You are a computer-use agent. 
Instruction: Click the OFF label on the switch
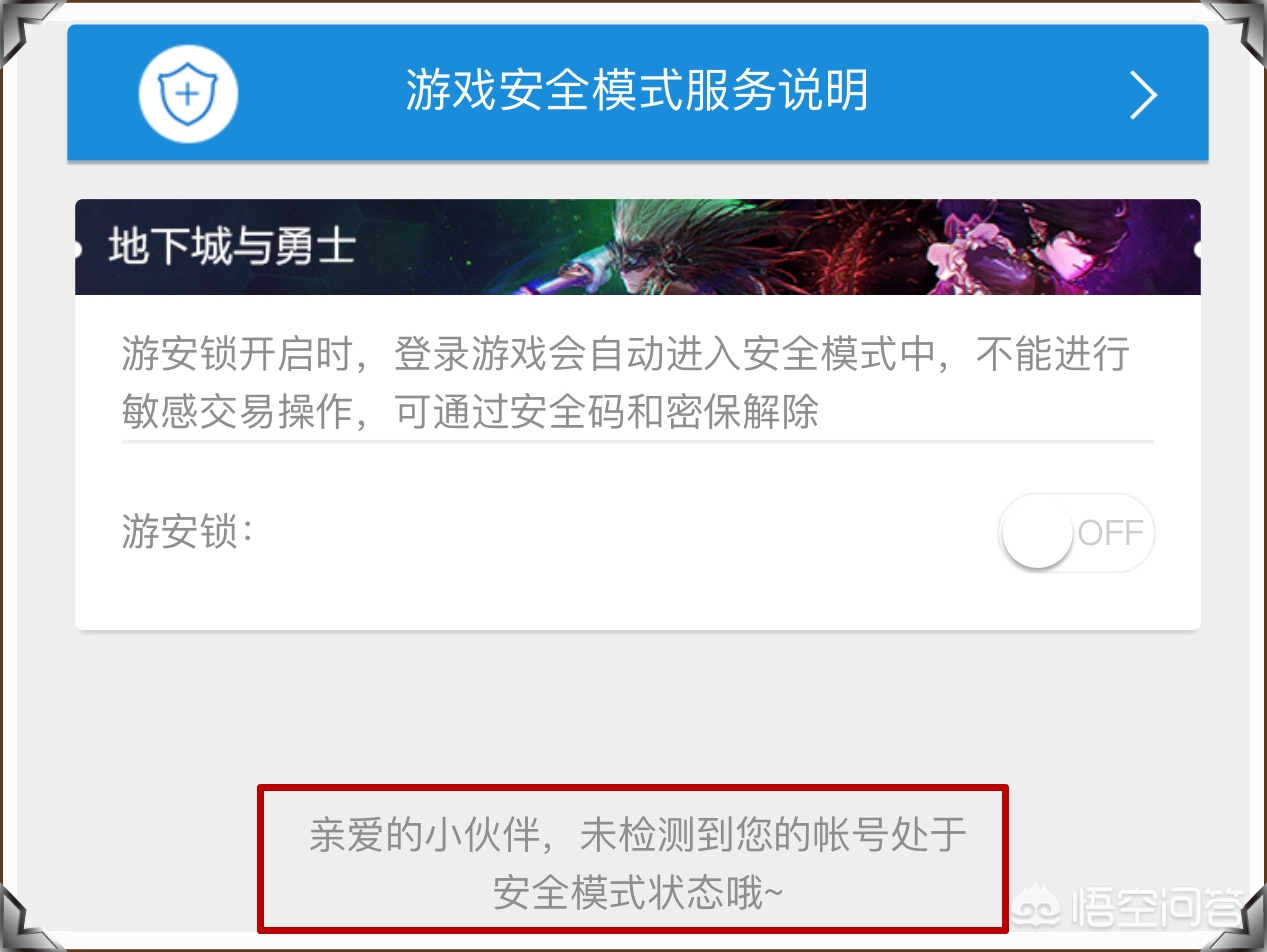coord(1110,533)
